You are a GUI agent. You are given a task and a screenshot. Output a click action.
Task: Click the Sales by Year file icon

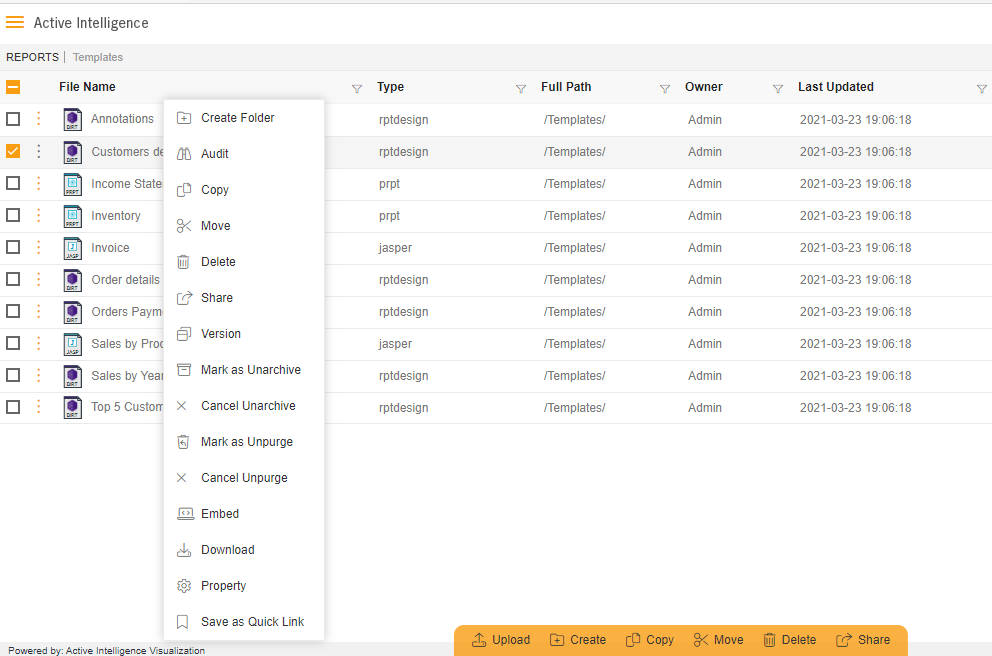pos(73,376)
